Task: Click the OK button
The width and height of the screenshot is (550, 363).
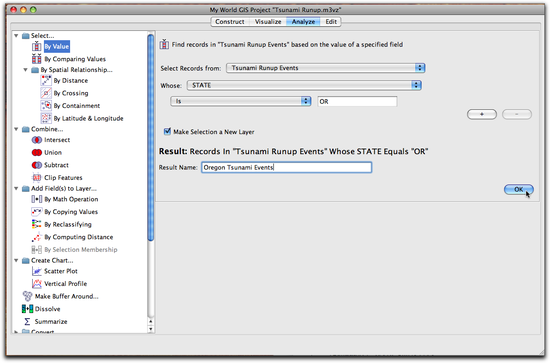Action: [x=519, y=189]
